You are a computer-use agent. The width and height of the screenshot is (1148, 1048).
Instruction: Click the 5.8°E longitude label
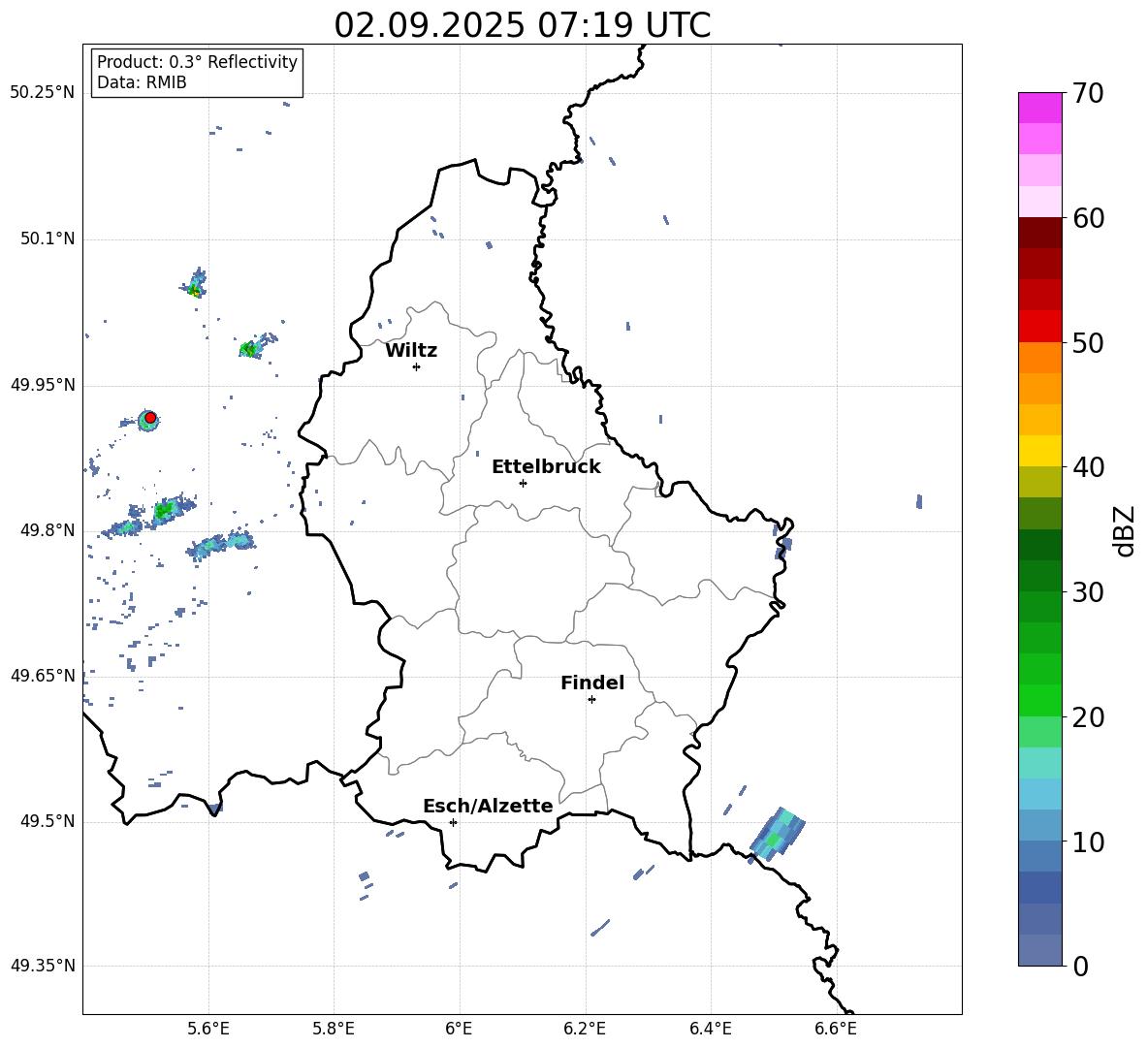[x=334, y=1029]
